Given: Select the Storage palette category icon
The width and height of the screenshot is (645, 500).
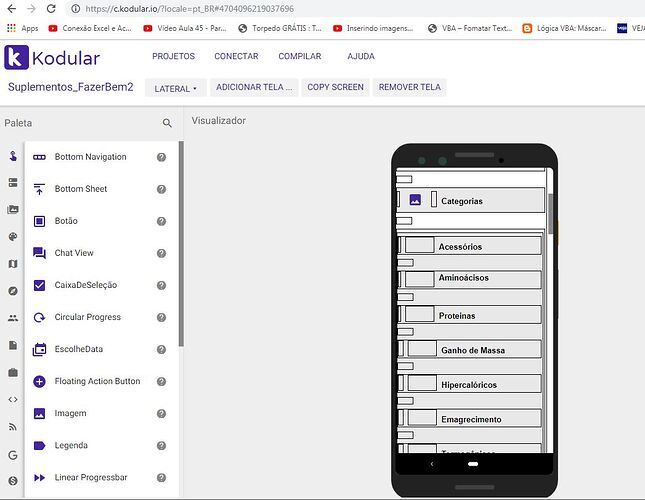Looking at the screenshot, I should point(13,345).
